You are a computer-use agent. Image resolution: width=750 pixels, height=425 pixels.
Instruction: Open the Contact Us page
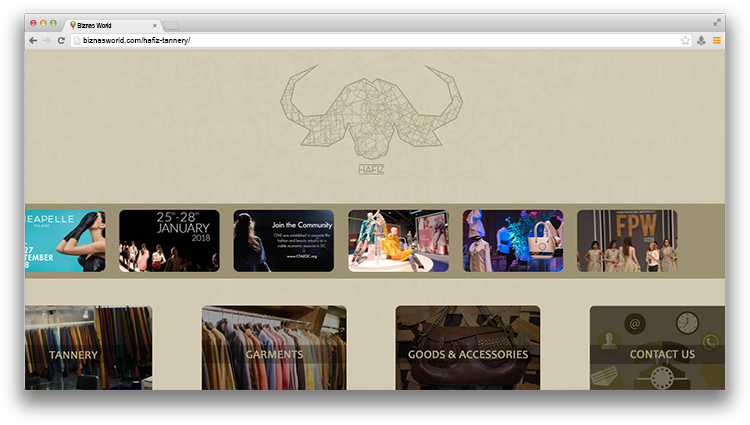(661, 354)
